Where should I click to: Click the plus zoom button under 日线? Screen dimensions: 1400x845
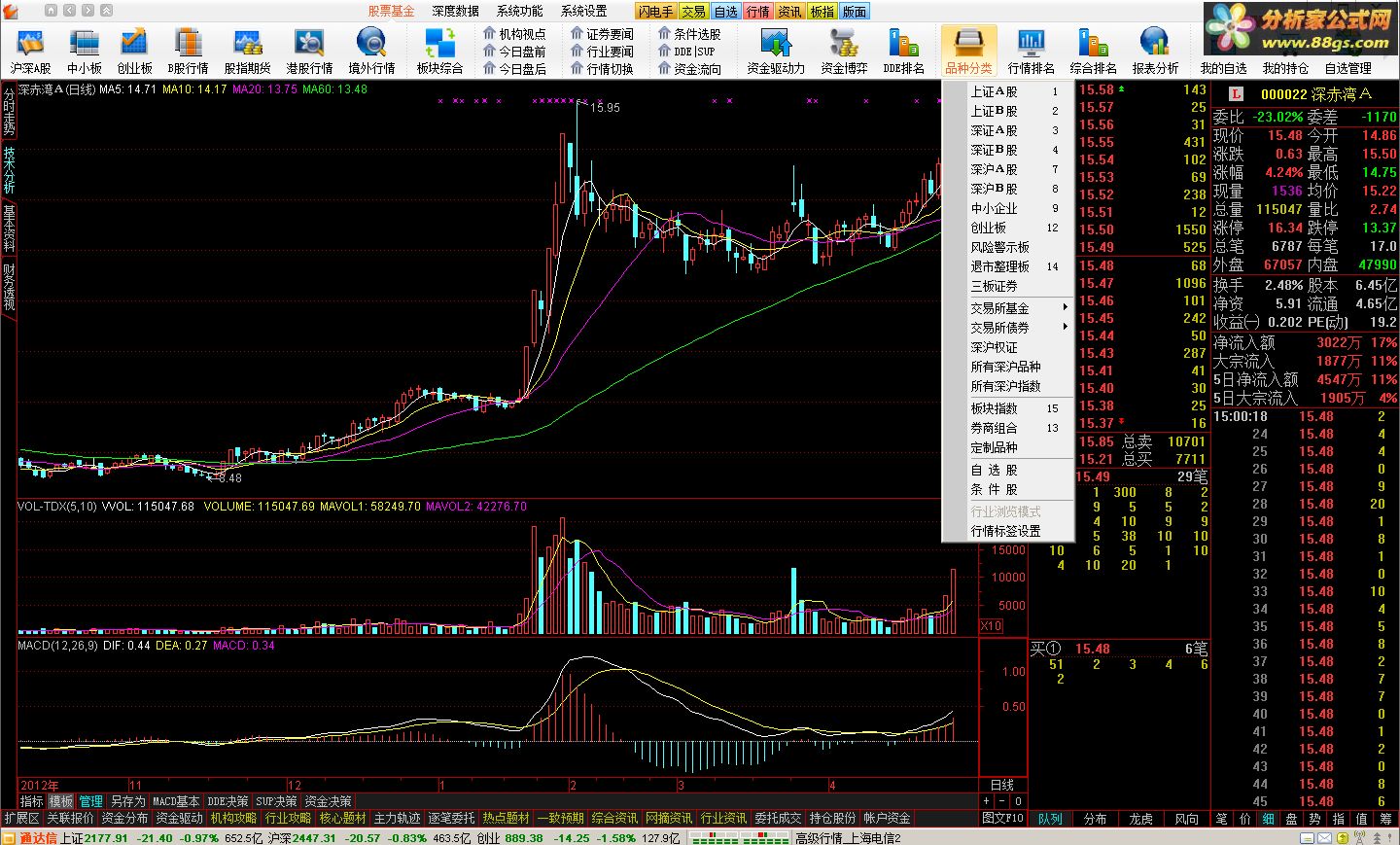tap(987, 801)
